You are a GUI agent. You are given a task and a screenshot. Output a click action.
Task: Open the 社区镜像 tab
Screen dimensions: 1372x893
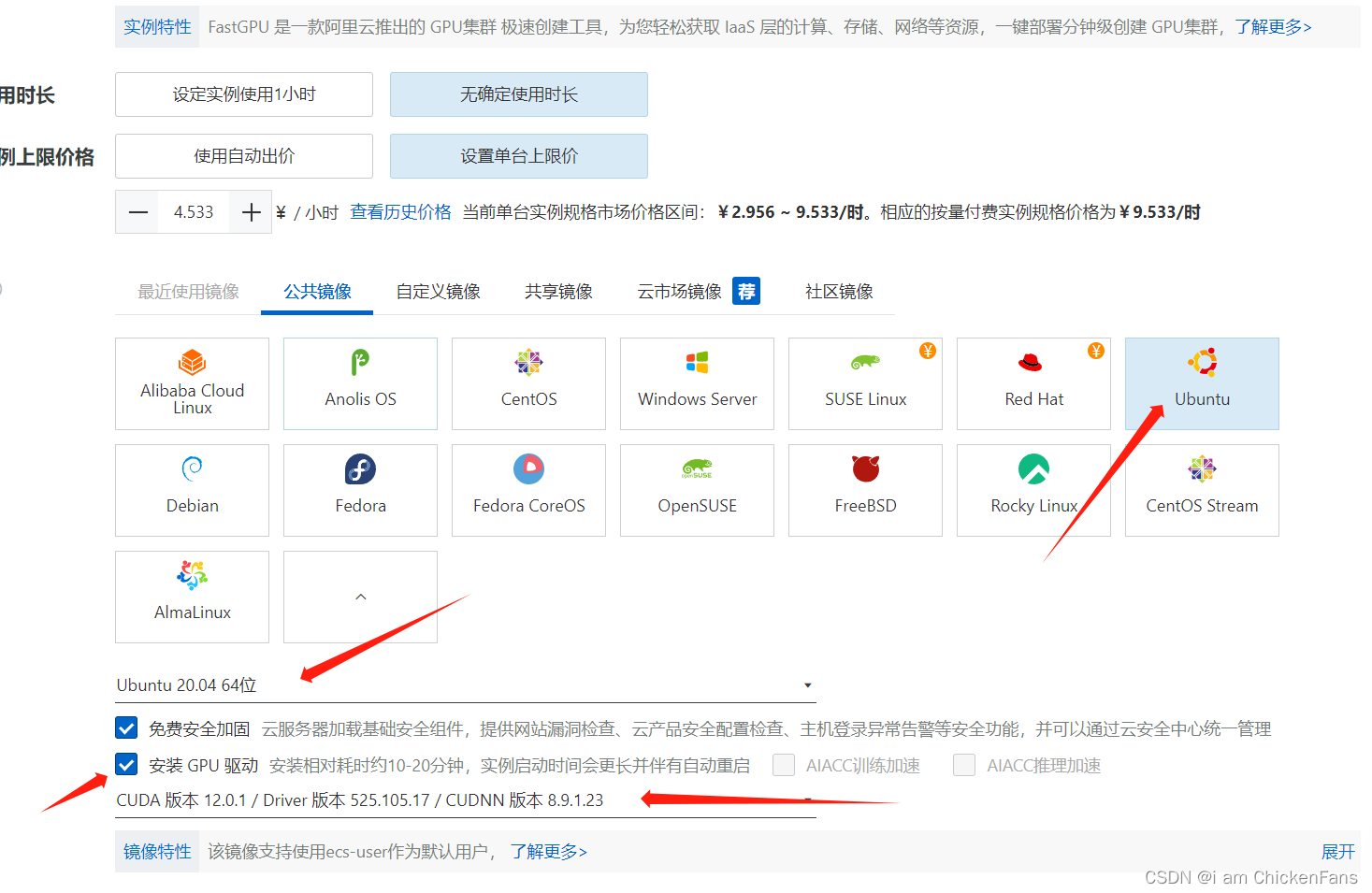click(x=839, y=292)
